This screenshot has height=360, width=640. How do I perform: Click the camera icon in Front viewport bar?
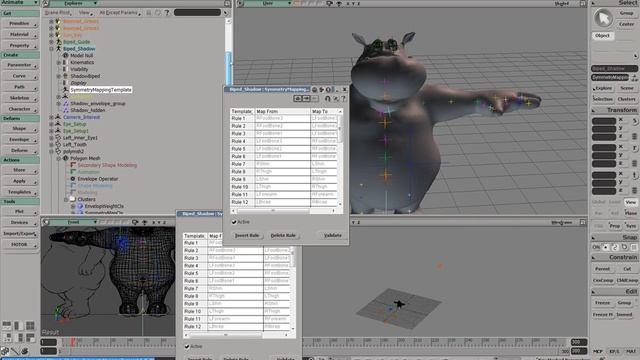tap(135, 222)
